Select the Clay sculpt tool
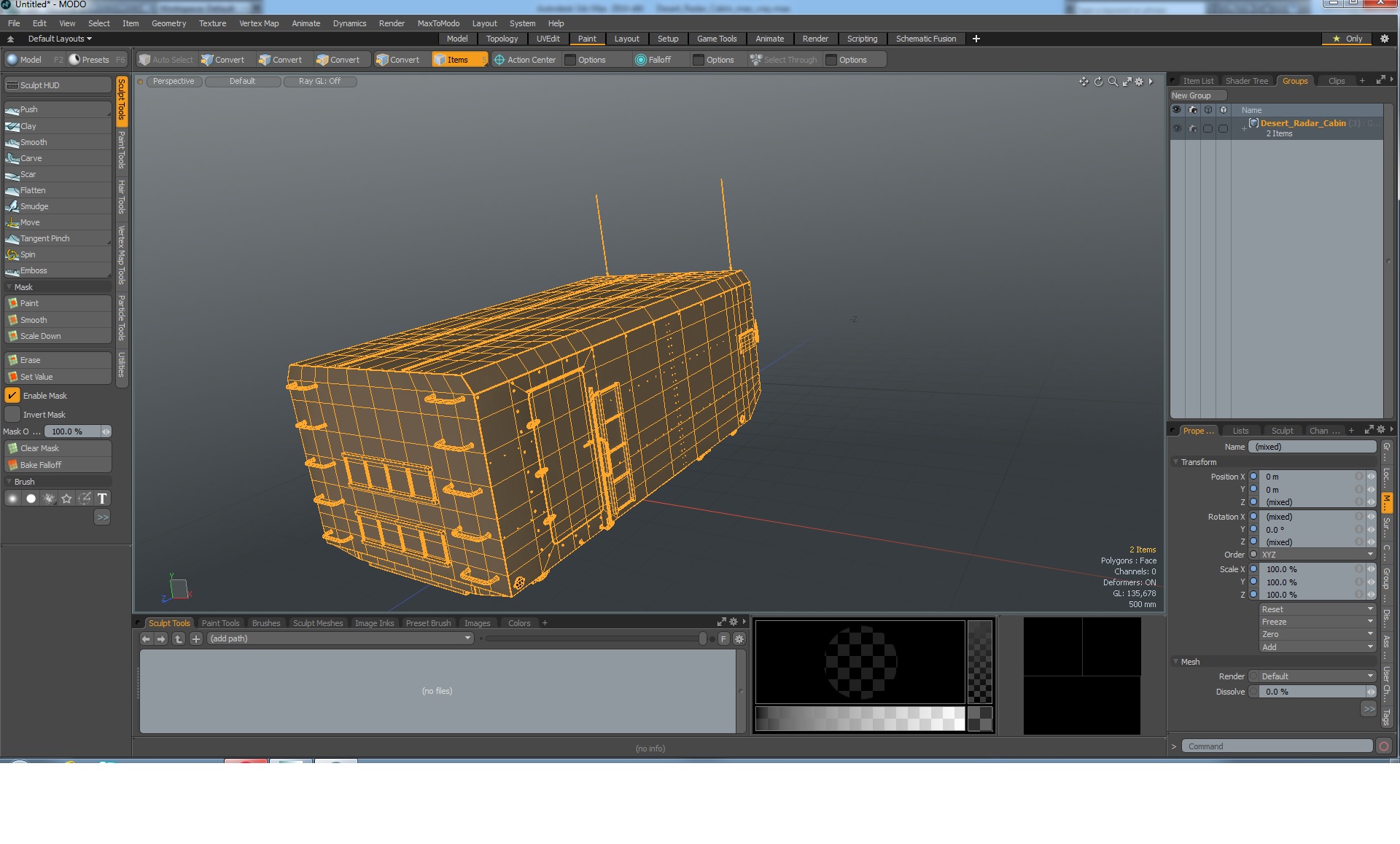The height and width of the screenshot is (844, 1400). pyautogui.click(x=58, y=126)
